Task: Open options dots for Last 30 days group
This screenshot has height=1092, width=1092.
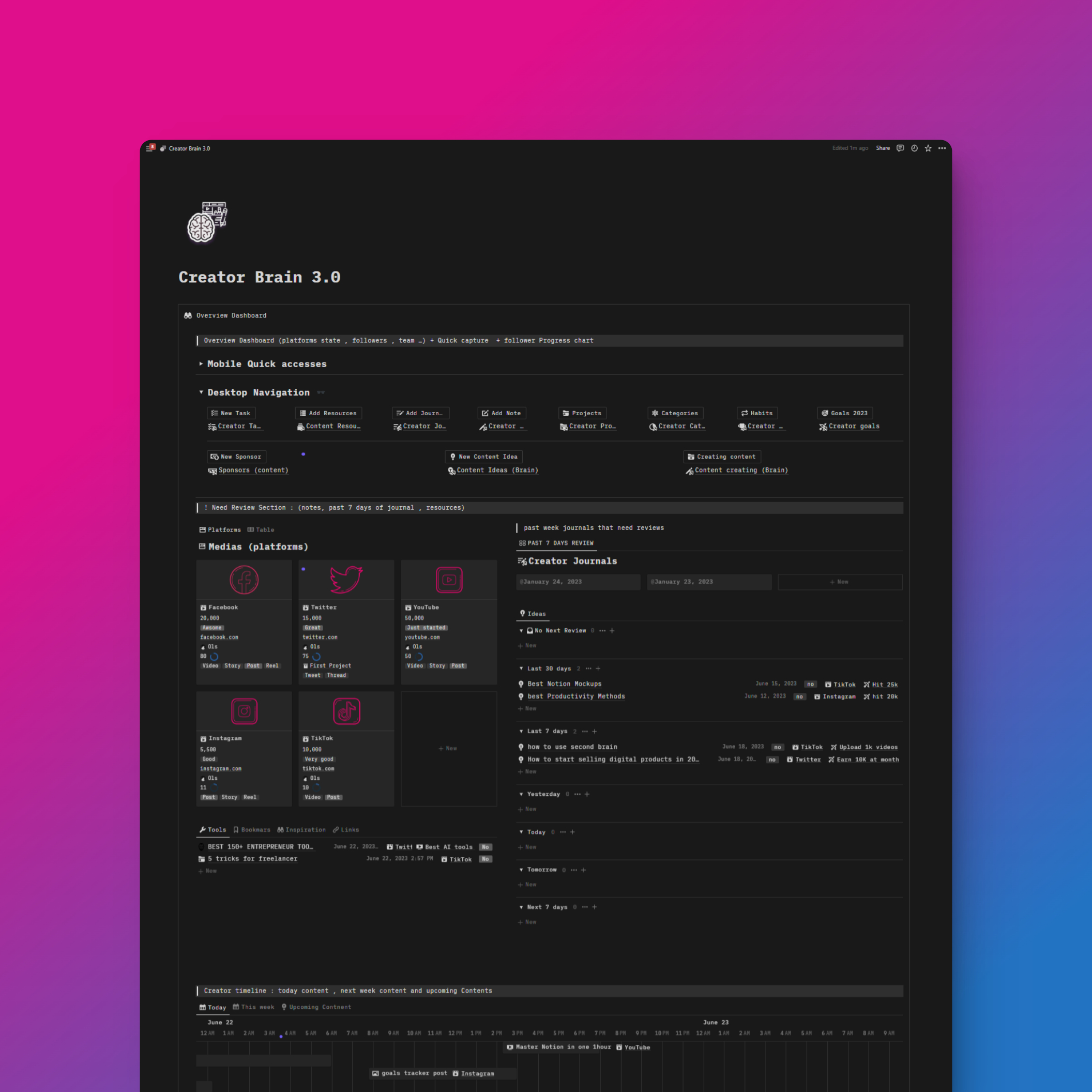Action: (588, 669)
